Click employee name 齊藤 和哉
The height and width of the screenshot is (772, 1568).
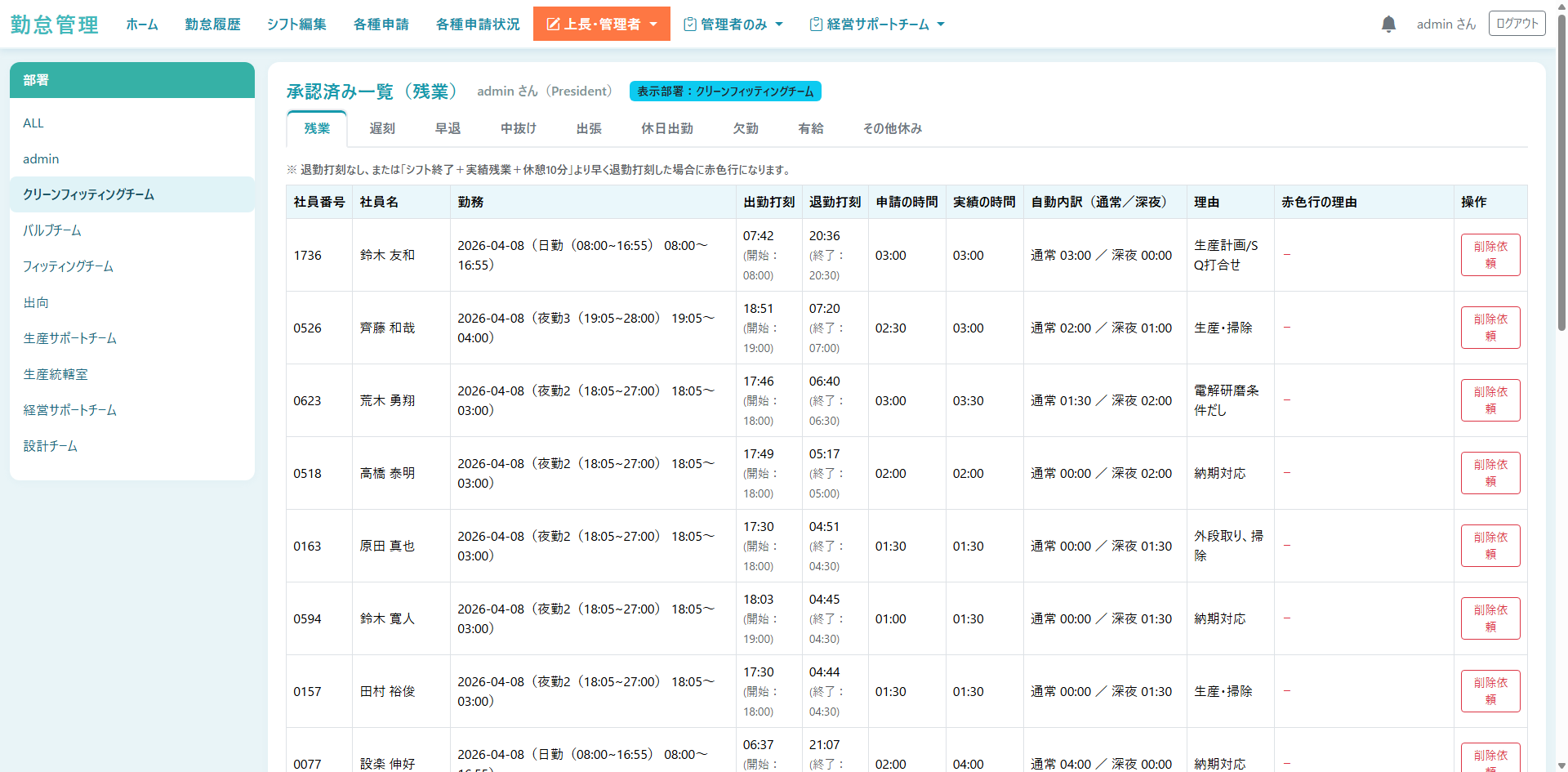387,328
